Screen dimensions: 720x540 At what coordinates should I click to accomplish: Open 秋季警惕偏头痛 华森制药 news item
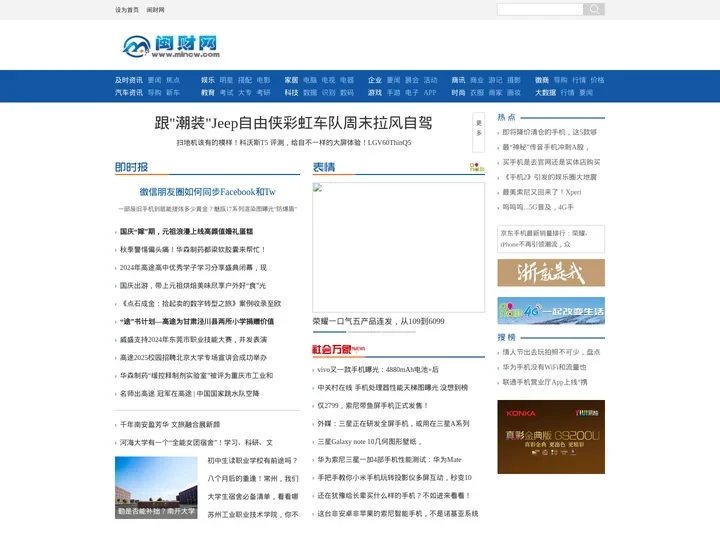point(193,249)
